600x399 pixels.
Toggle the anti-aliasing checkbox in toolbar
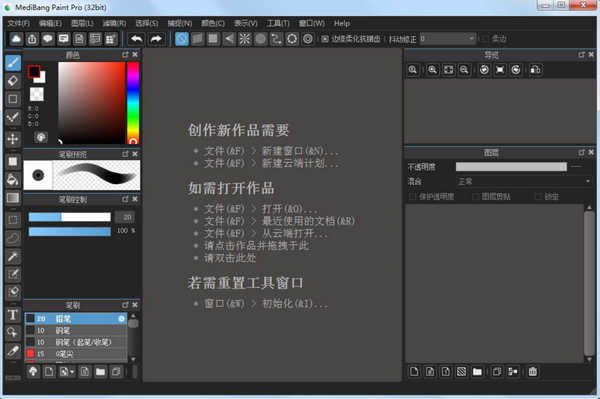coord(325,39)
